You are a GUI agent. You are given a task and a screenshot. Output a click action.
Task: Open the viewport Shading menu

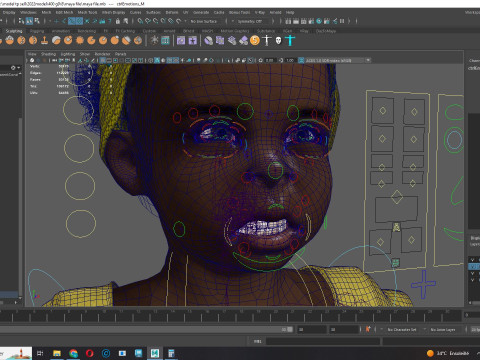coord(48,54)
